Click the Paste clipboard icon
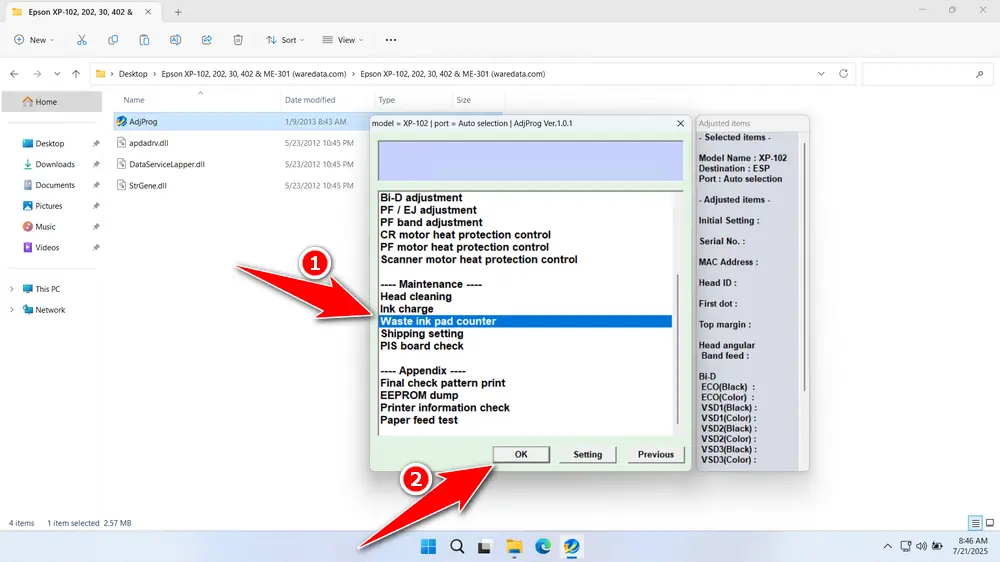Viewport: 1000px width, 562px height. (145, 40)
